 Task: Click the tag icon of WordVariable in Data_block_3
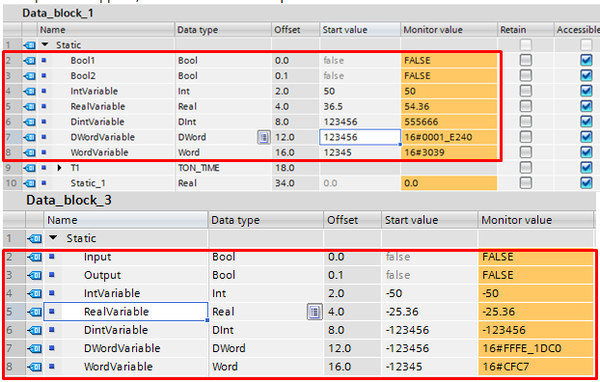pos(35,367)
